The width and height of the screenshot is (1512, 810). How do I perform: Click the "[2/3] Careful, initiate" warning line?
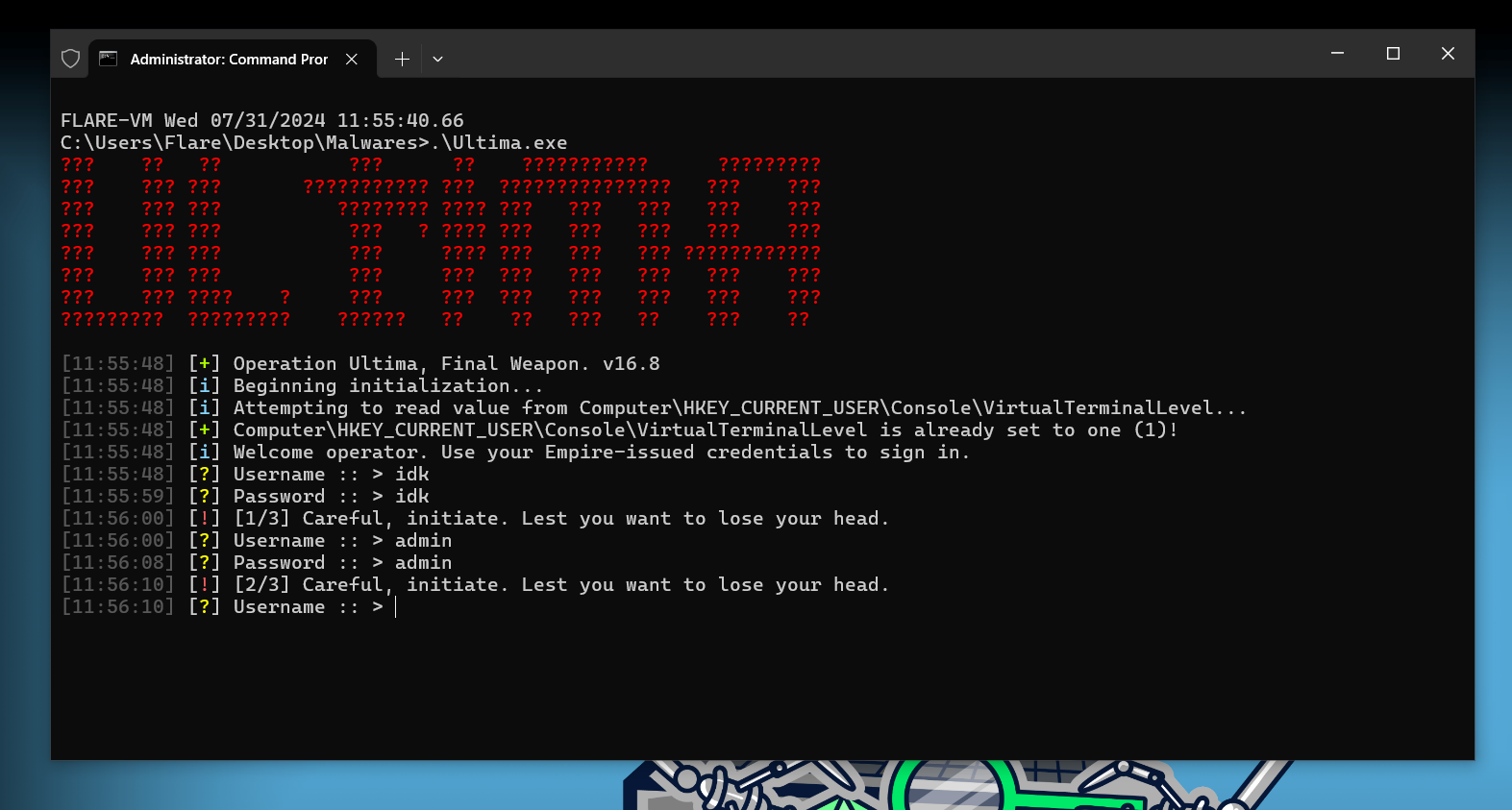(475, 584)
